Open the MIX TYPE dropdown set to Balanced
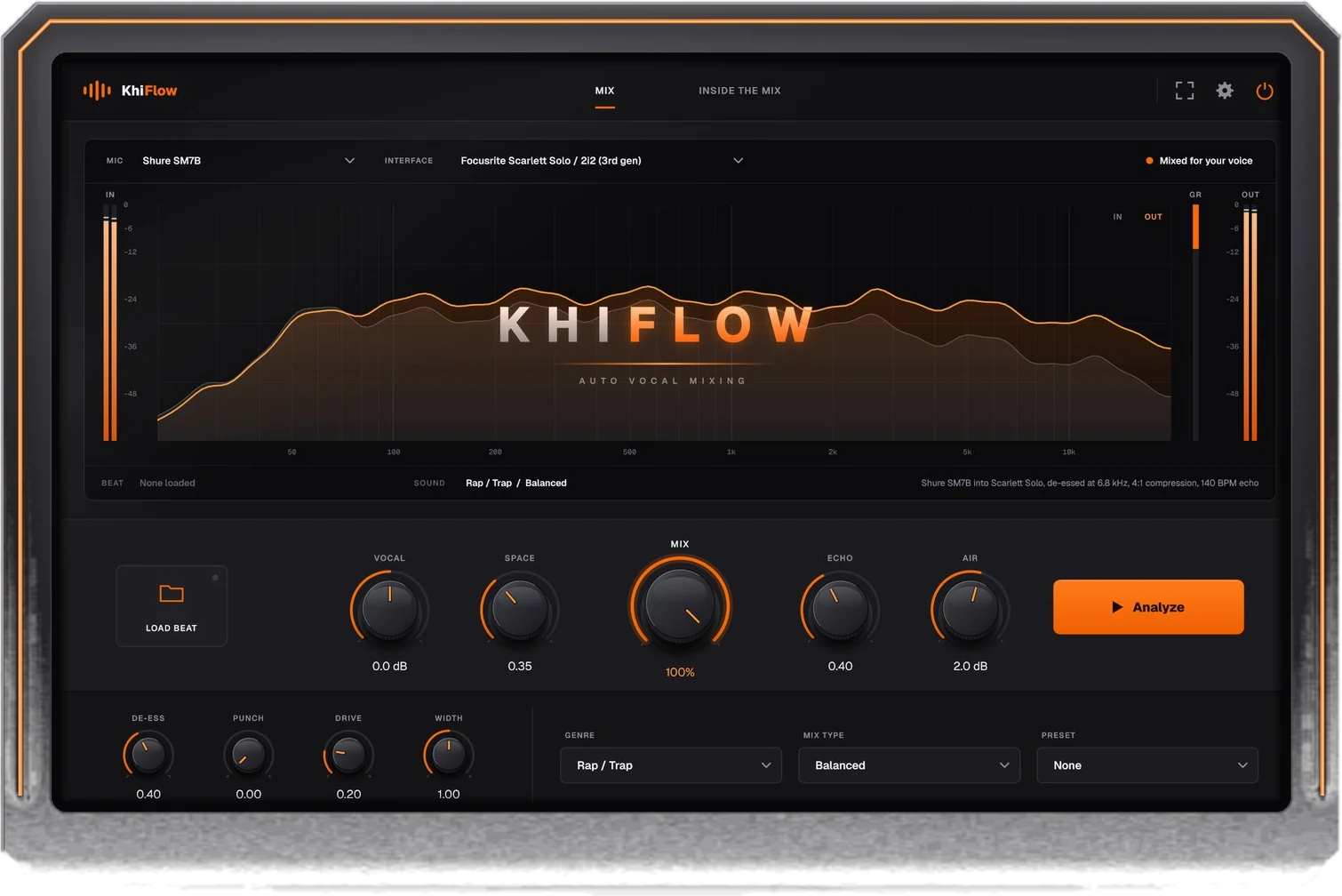 909,765
